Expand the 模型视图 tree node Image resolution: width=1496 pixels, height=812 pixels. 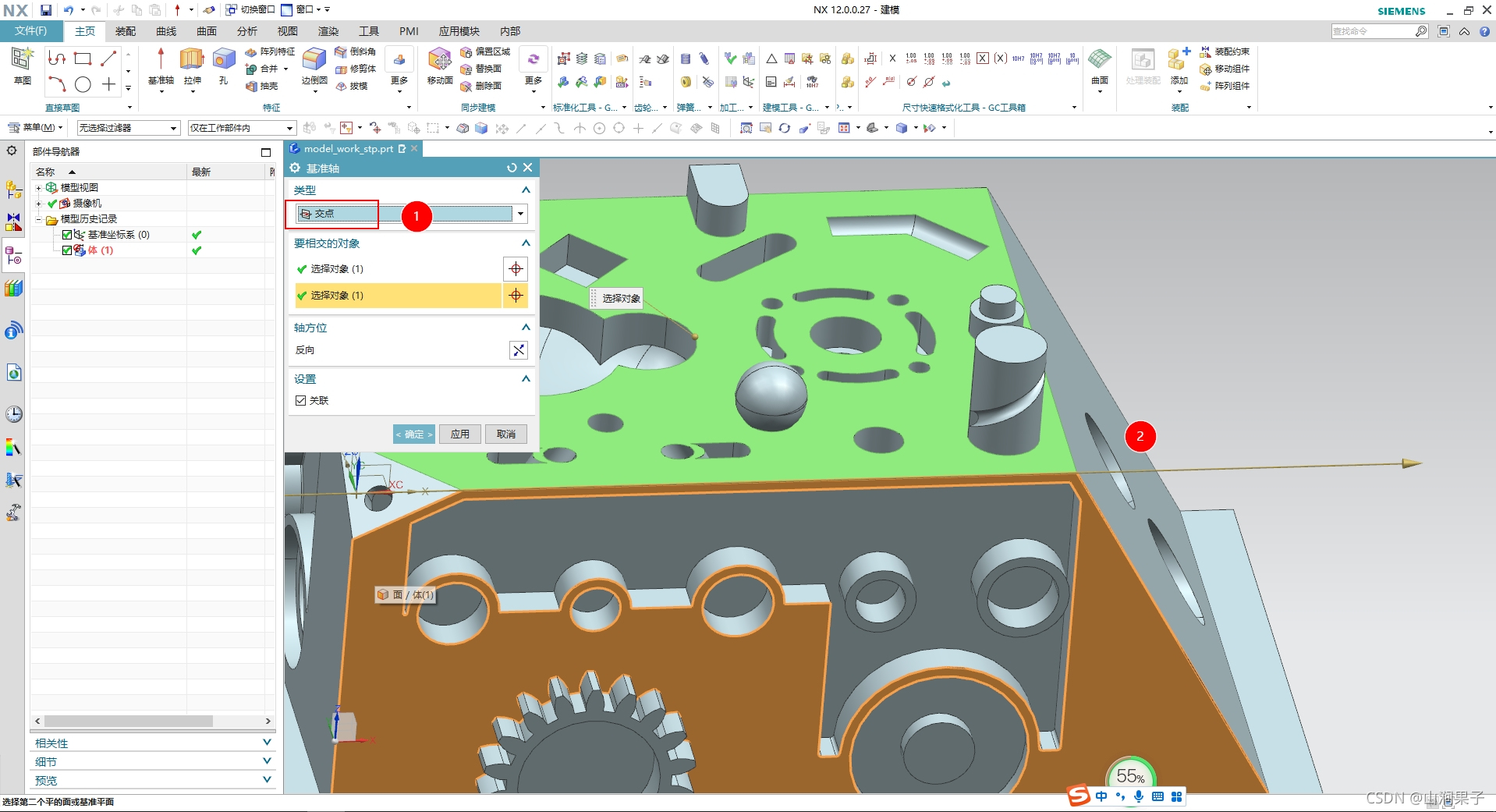tap(38, 188)
